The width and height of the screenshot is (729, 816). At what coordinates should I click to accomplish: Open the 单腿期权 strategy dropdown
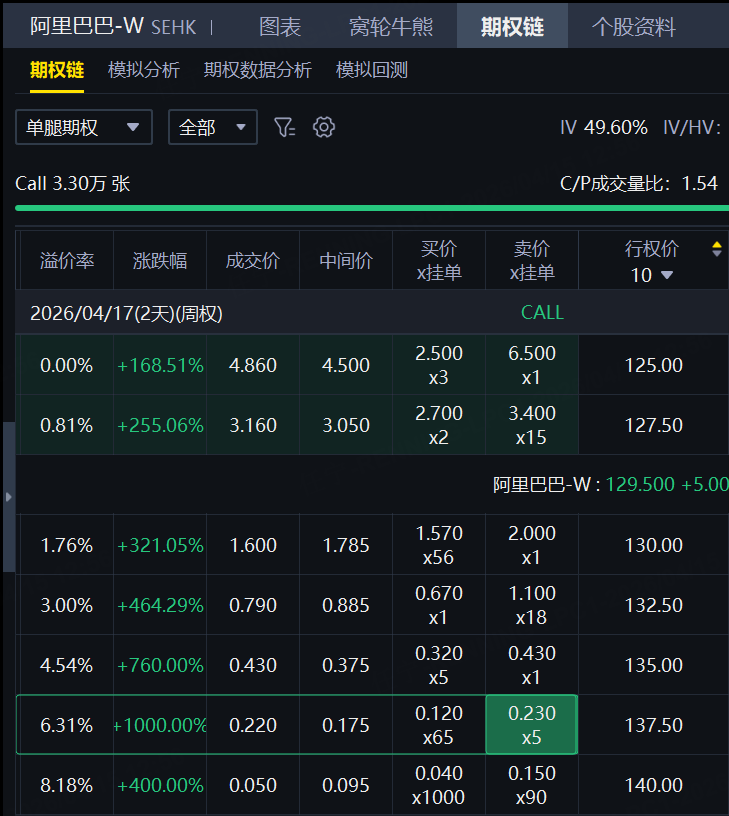click(x=83, y=127)
